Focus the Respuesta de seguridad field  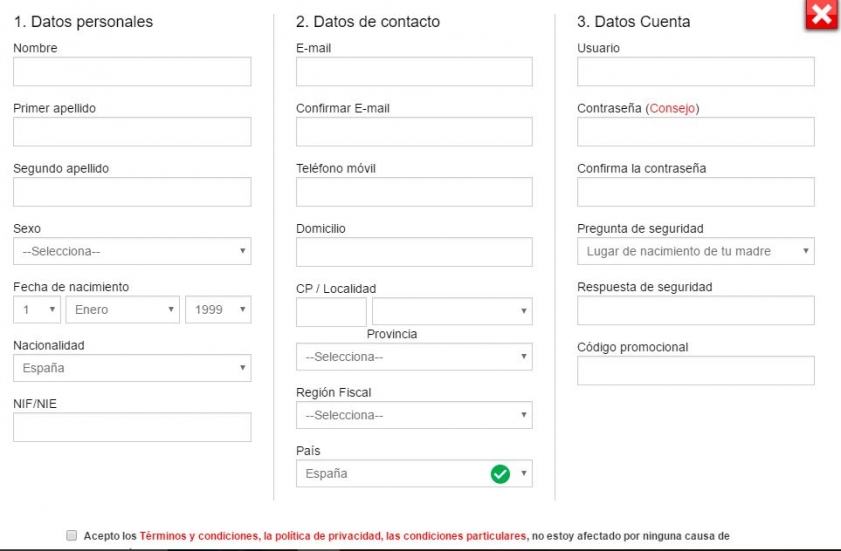click(696, 310)
